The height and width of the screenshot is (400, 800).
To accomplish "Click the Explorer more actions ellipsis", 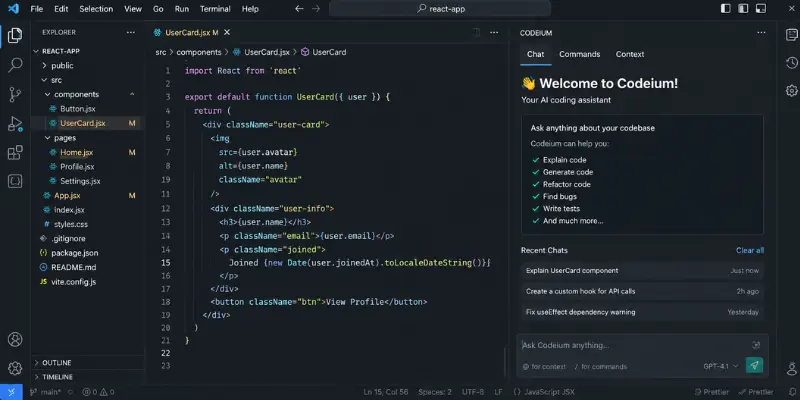I will click(131, 32).
